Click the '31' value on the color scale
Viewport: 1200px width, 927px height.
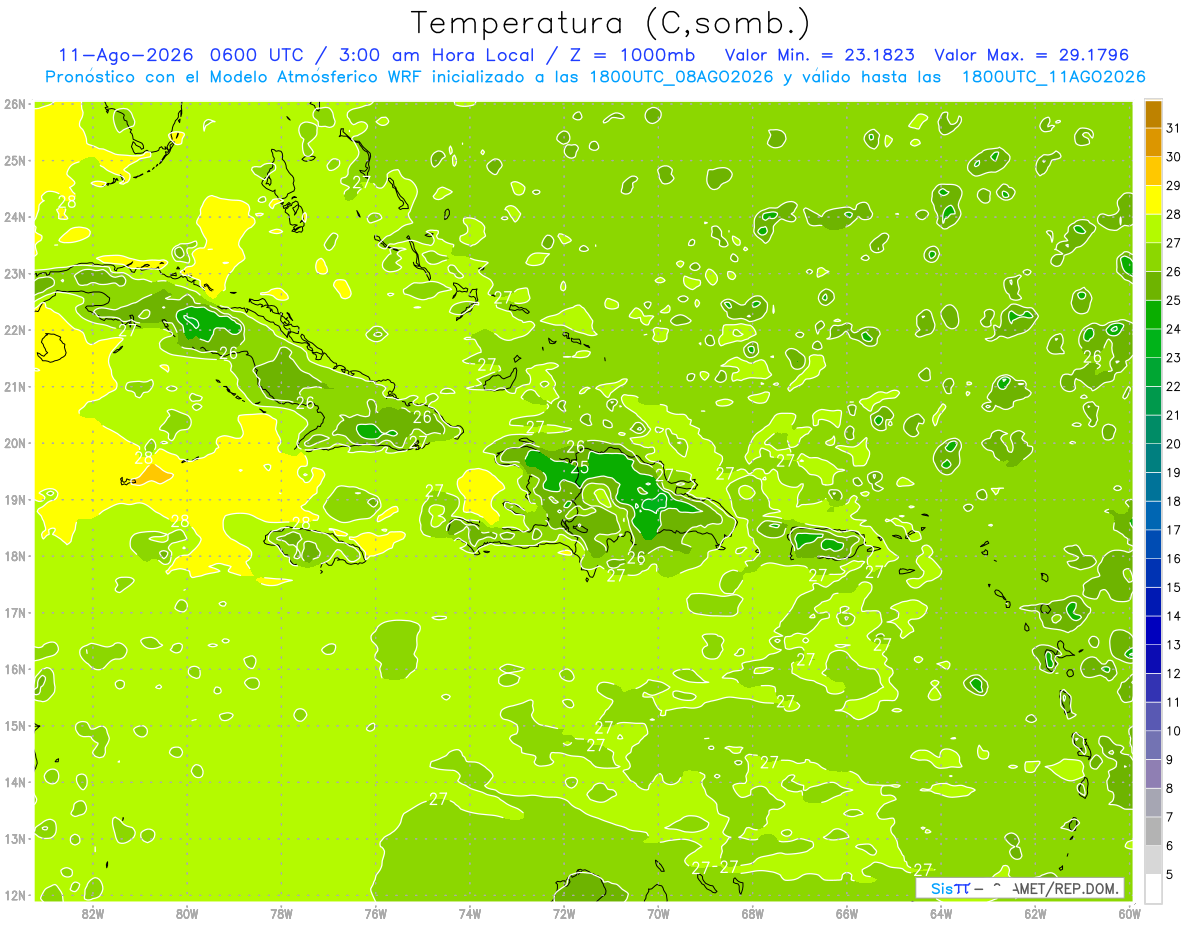[1174, 128]
